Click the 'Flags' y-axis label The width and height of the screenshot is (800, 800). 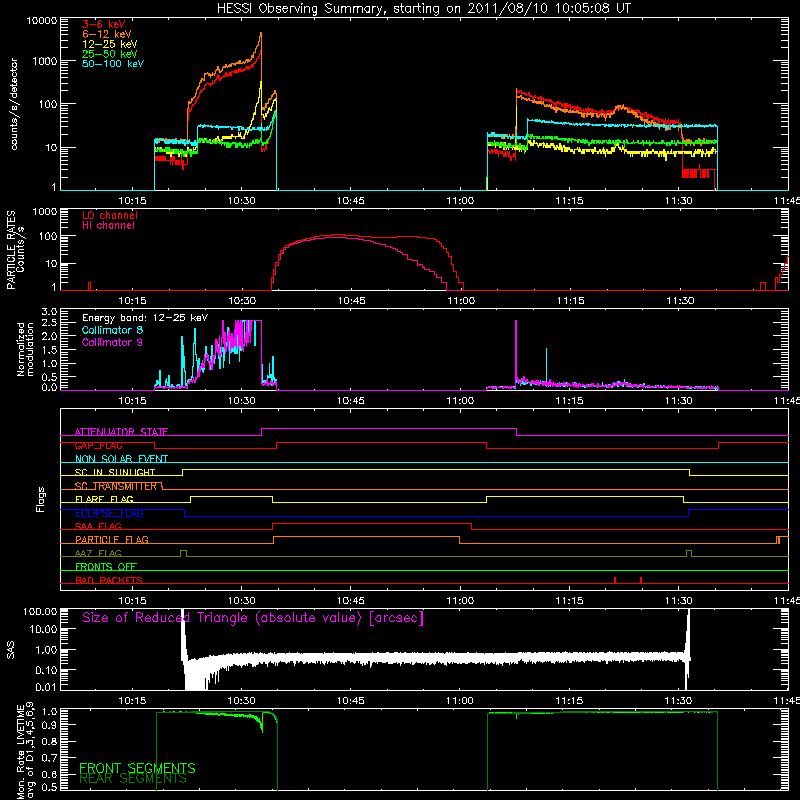[x=40, y=499]
